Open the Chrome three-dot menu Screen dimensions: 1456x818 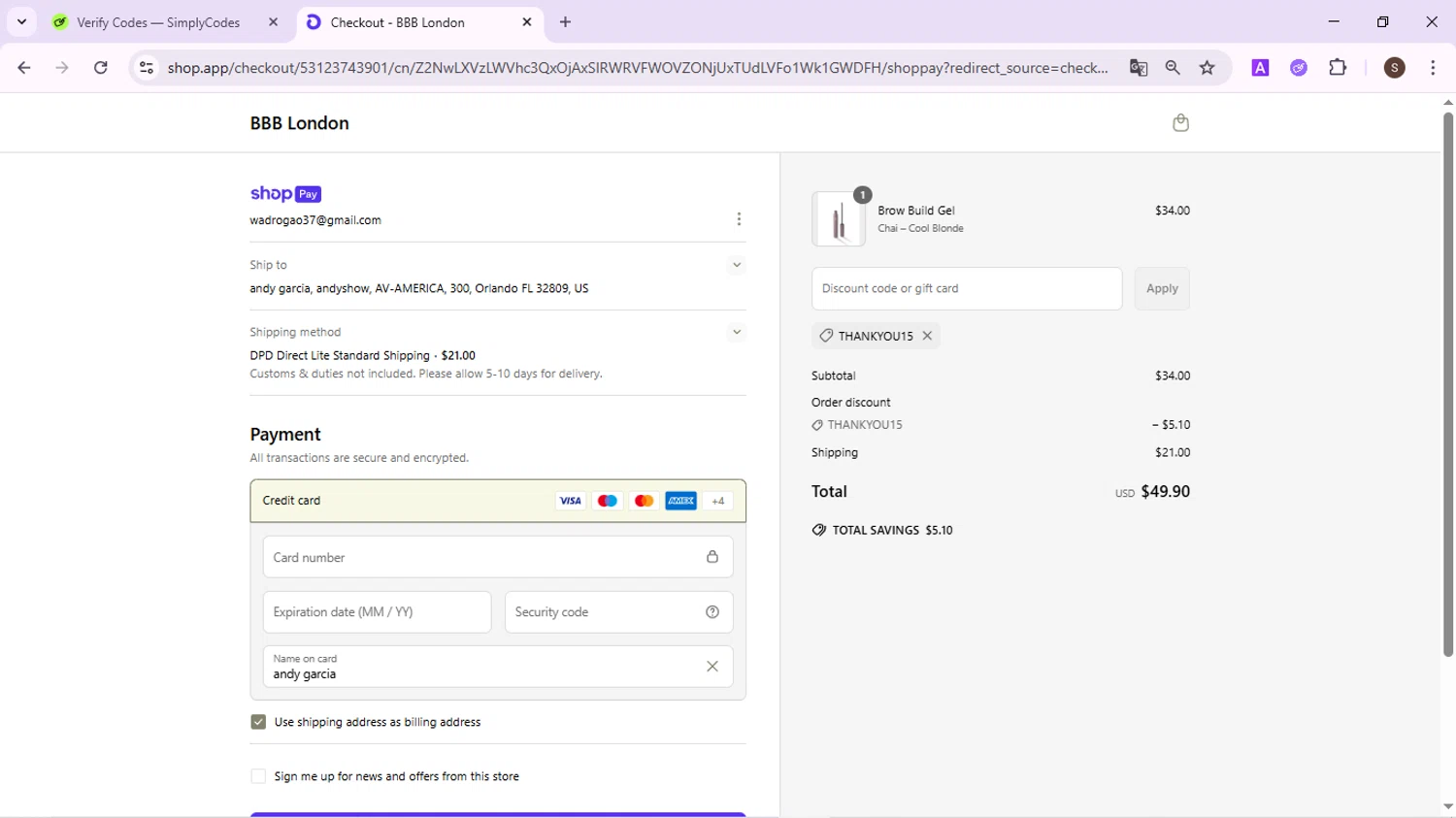click(x=1433, y=68)
